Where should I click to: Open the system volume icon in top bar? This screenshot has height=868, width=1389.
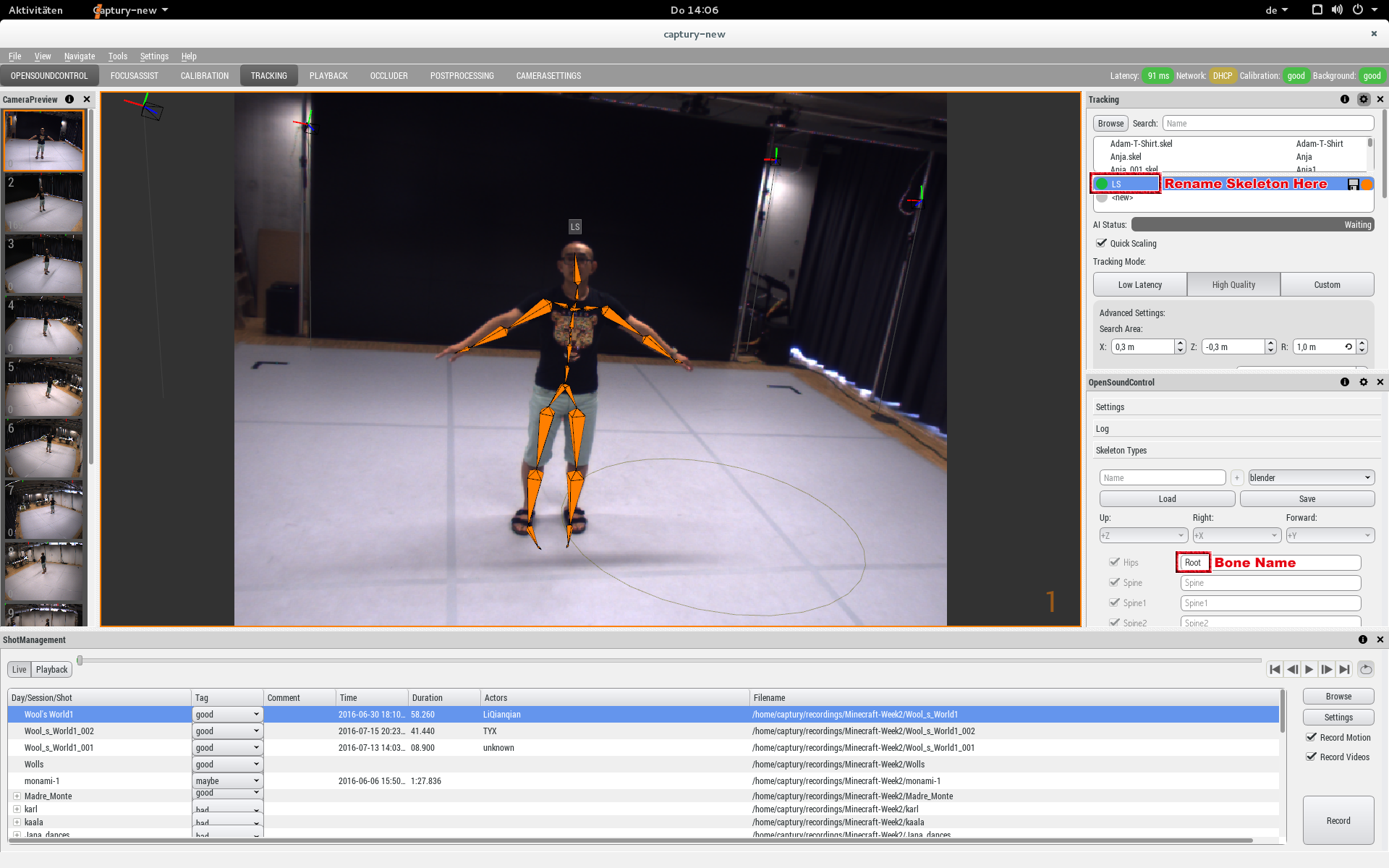click(x=1337, y=10)
